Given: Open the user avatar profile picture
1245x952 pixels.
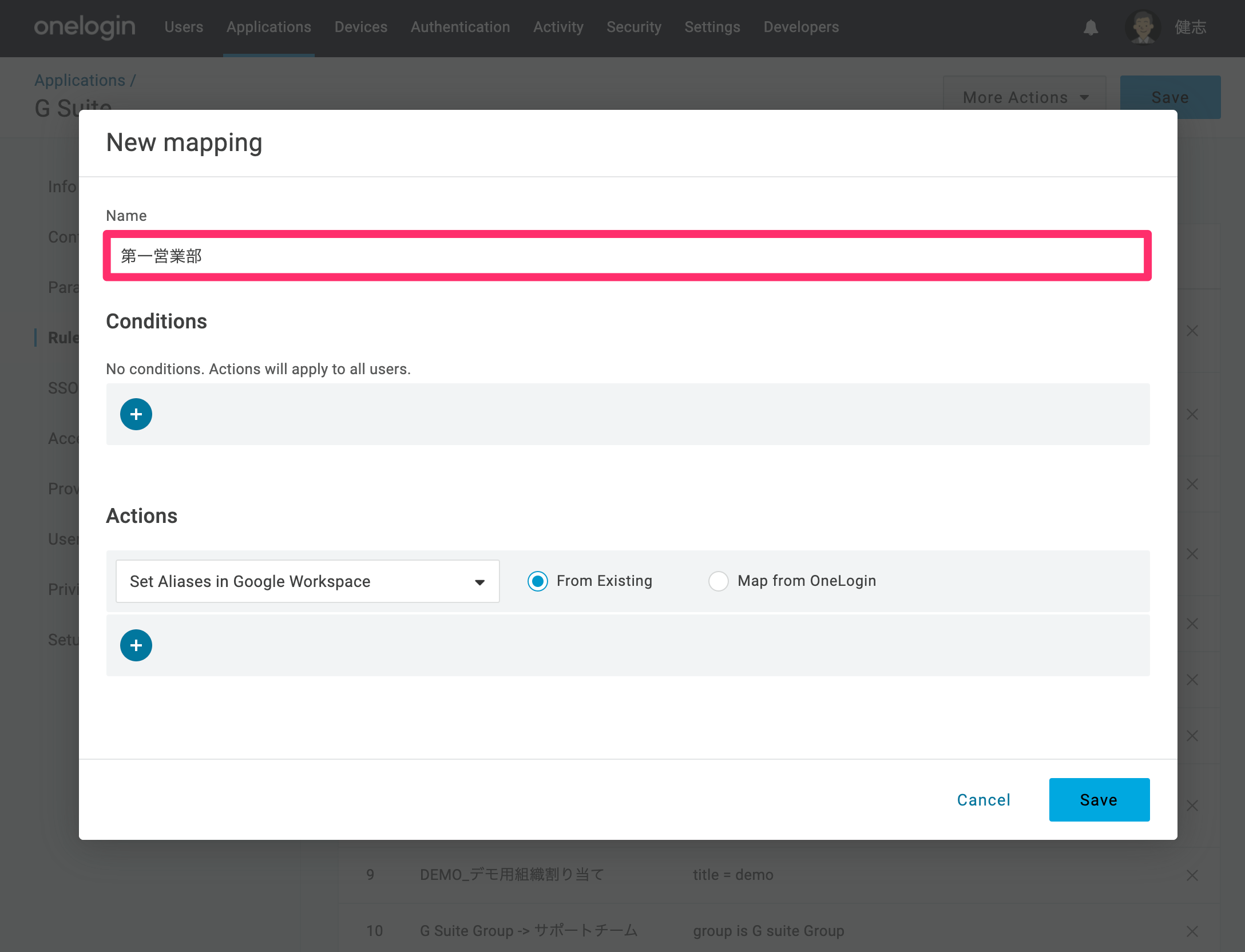Looking at the screenshot, I should coord(1143,27).
